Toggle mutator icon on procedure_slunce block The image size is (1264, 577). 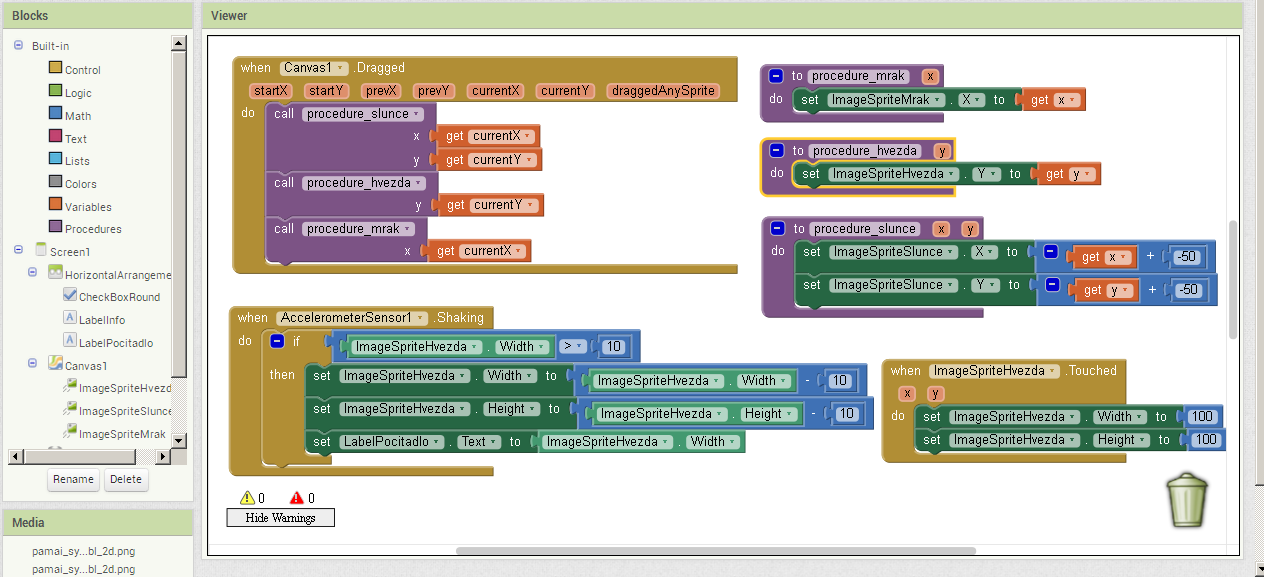click(777, 228)
